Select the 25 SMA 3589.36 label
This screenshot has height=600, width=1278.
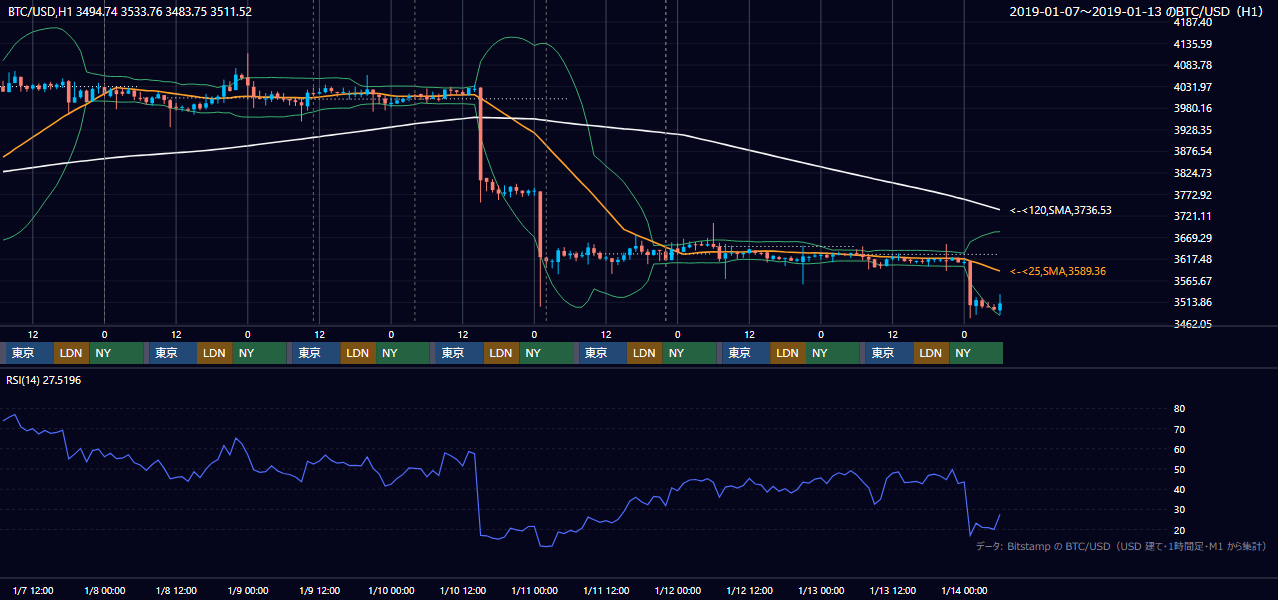tap(1060, 271)
